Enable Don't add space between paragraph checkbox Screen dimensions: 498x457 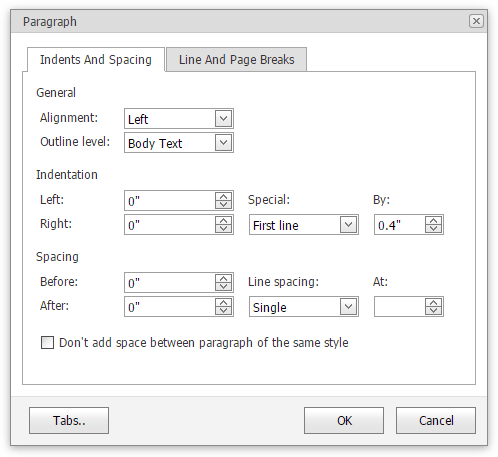click(47, 342)
